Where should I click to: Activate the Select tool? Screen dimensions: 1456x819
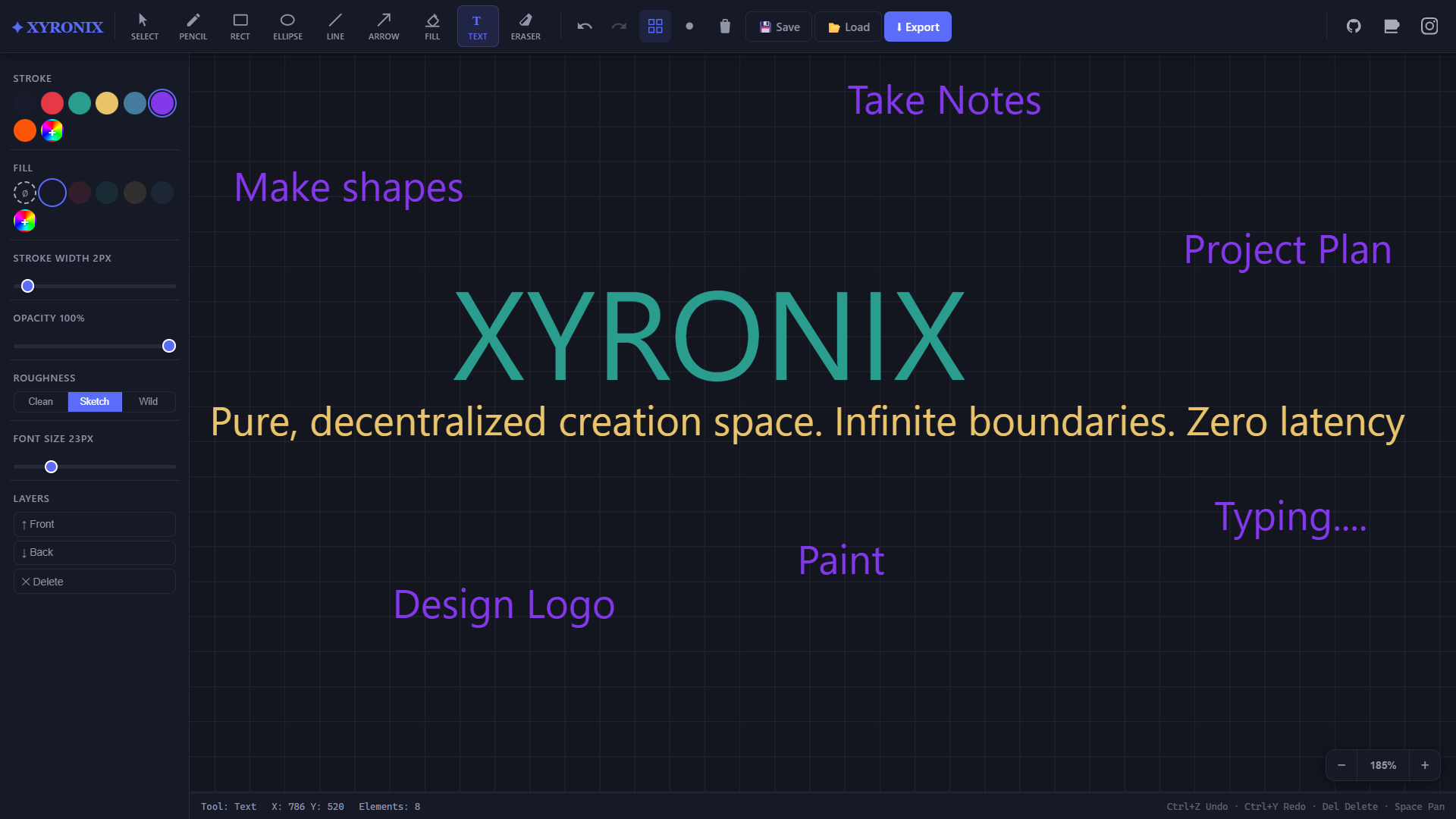(144, 26)
